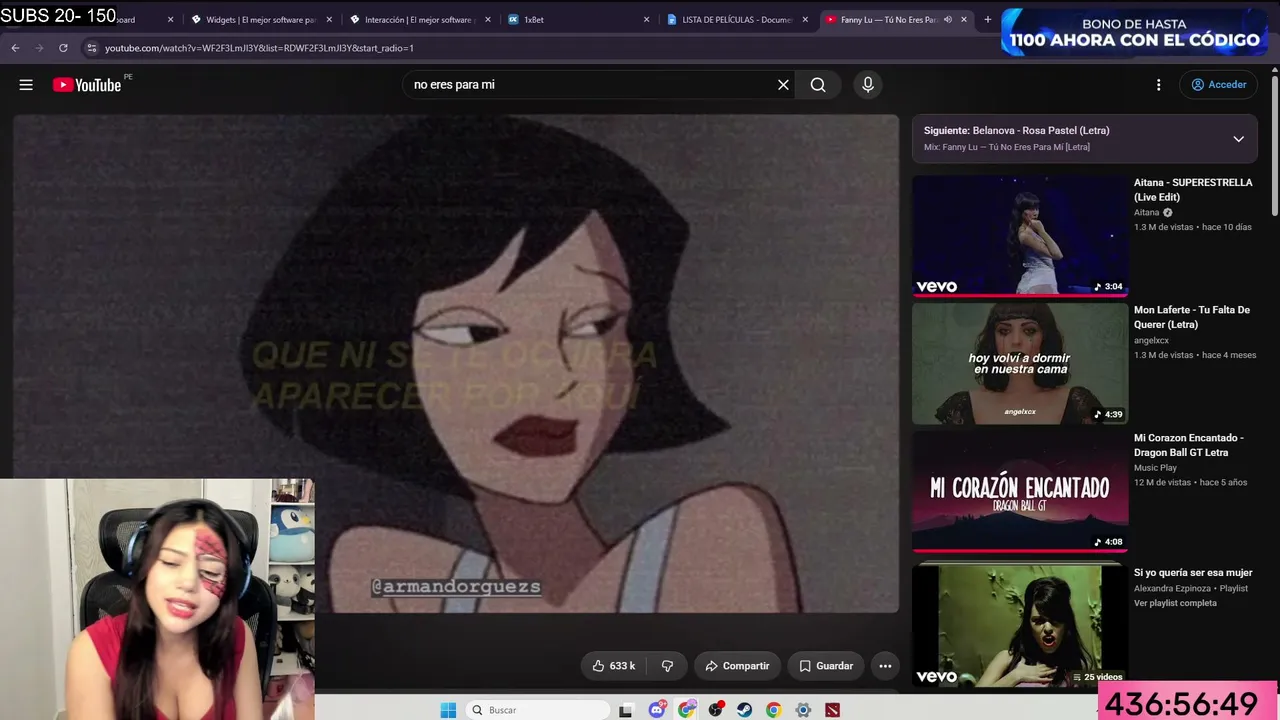Open a new browser tab with plus
The width and height of the screenshot is (1280, 720).
point(988,19)
